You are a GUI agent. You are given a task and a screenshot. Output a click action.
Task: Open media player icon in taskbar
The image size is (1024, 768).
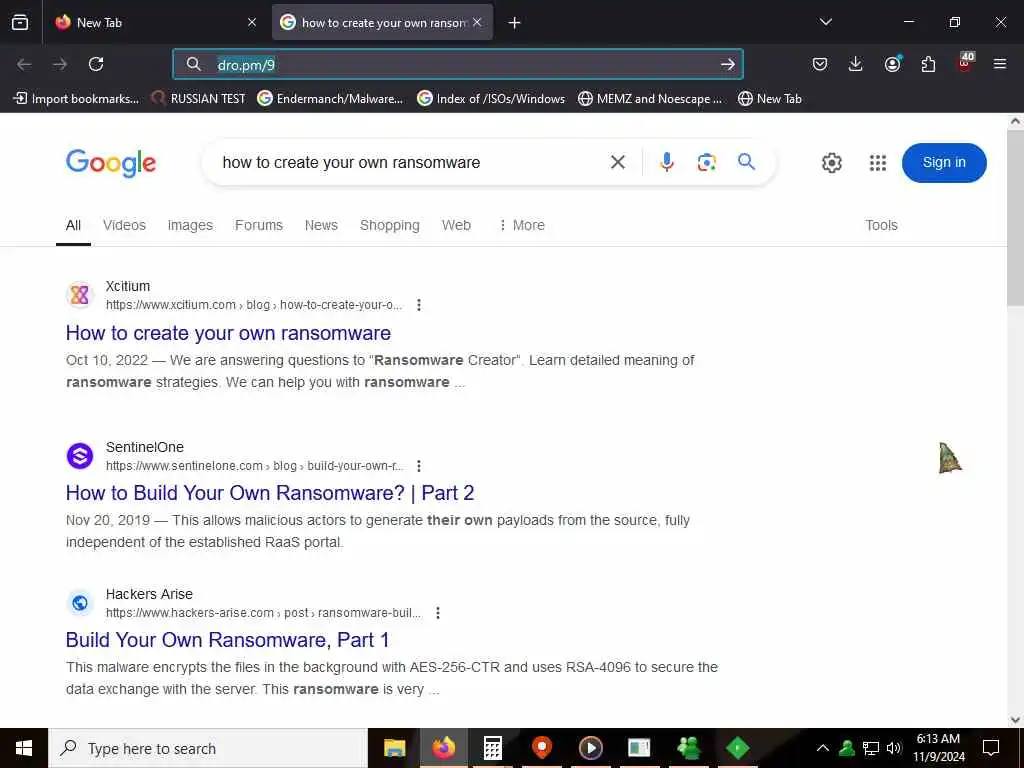(590, 748)
